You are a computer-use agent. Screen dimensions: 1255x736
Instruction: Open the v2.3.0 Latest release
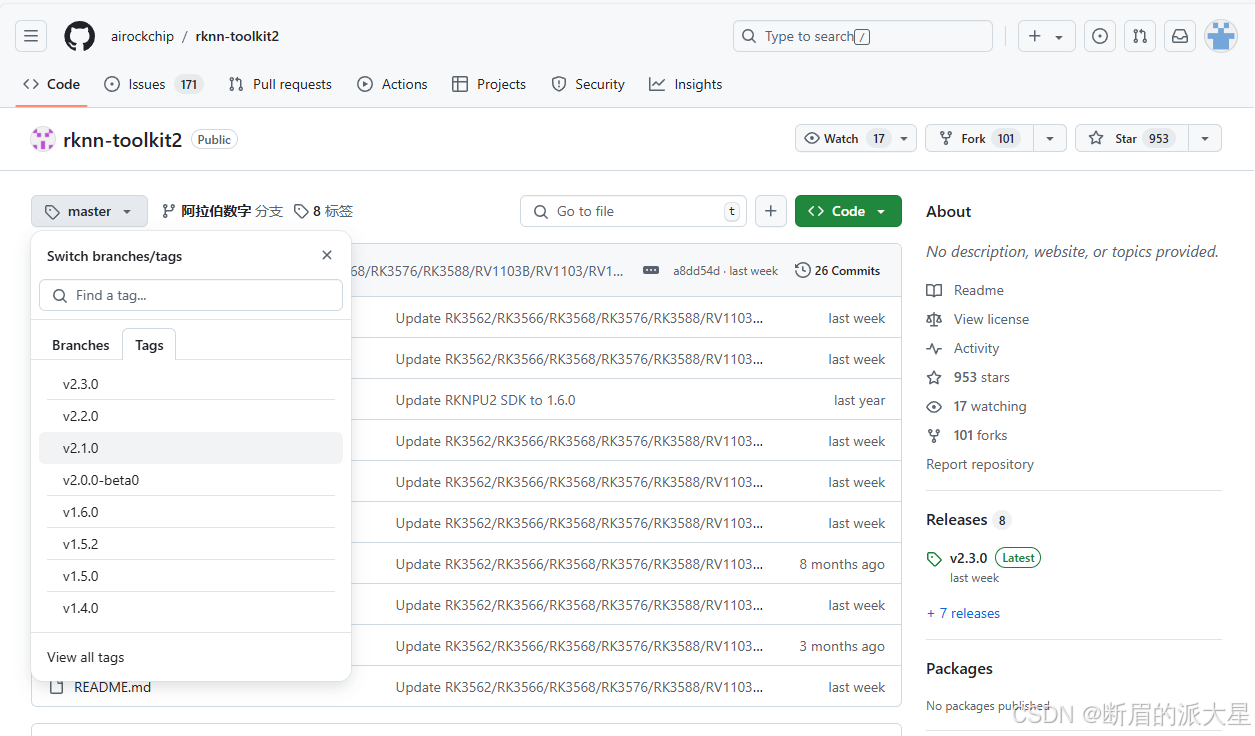[984, 558]
